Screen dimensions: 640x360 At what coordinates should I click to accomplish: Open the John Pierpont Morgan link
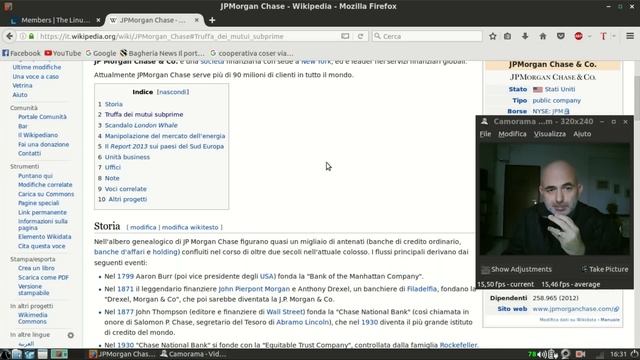254,289
